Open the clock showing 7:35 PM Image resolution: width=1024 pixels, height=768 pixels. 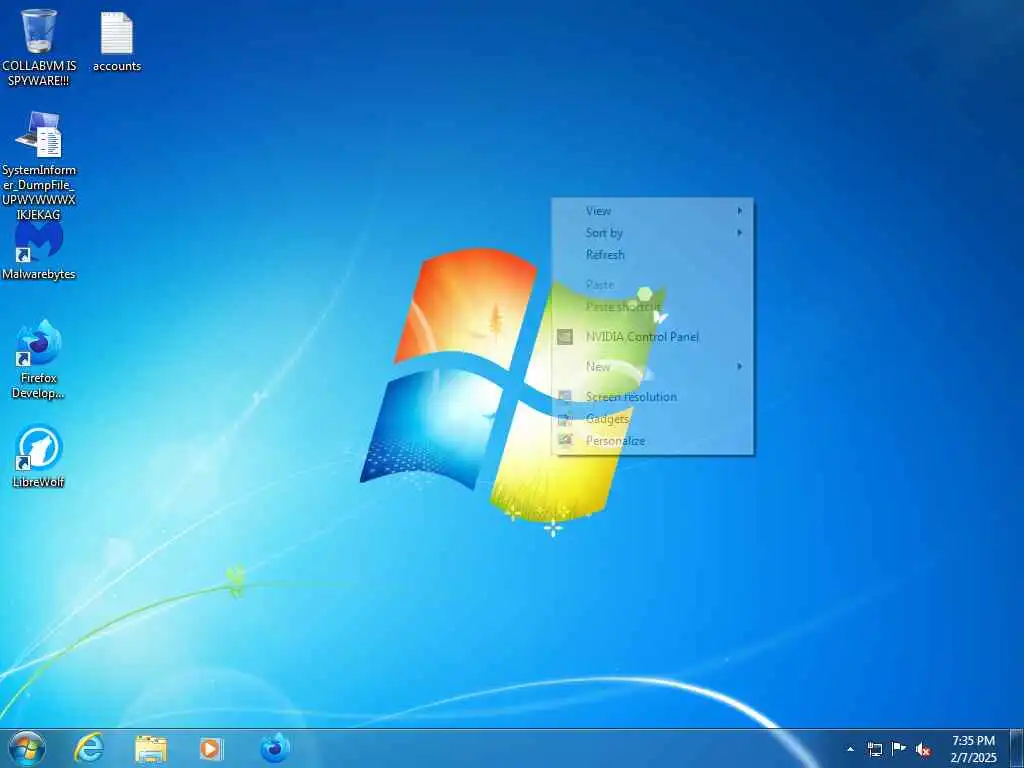pos(973,749)
